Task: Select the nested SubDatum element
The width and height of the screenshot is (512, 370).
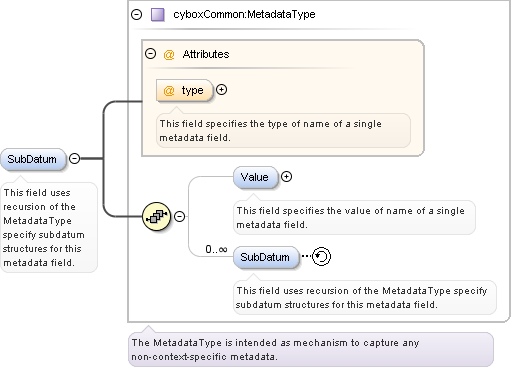Action: tap(266, 257)
